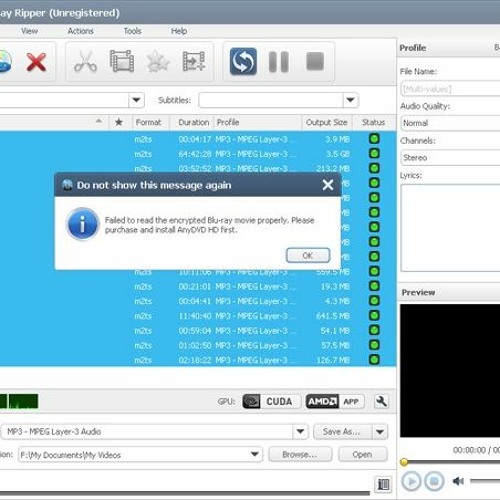Mute the preview volume speaker icon
The height and width of the screenshot is (500, 500).
tap(458, 481)
